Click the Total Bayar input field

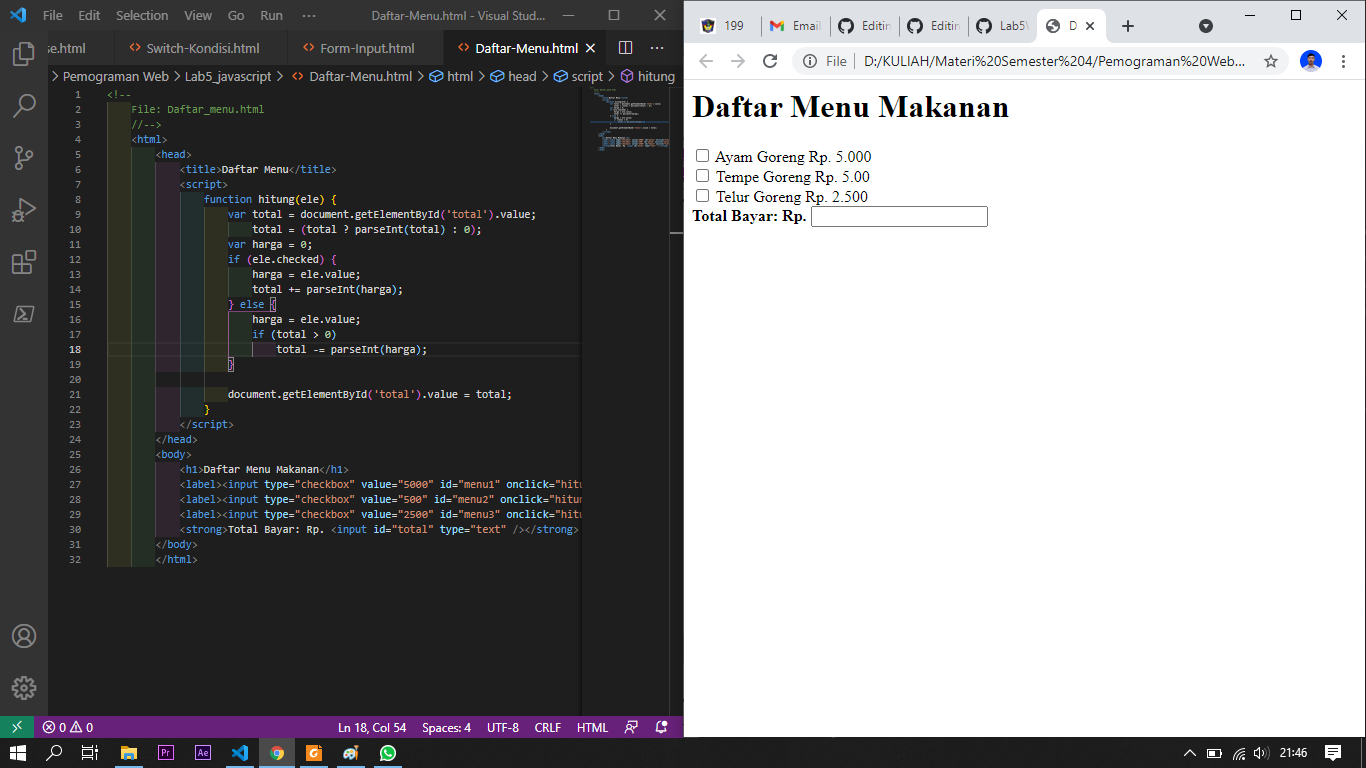(x=897, y=216)
